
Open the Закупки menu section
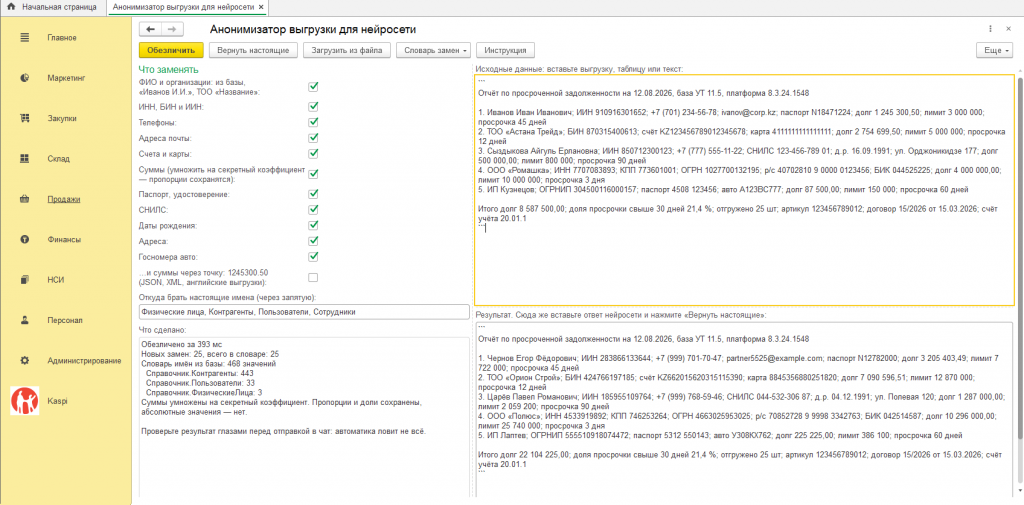pos(61,119)
